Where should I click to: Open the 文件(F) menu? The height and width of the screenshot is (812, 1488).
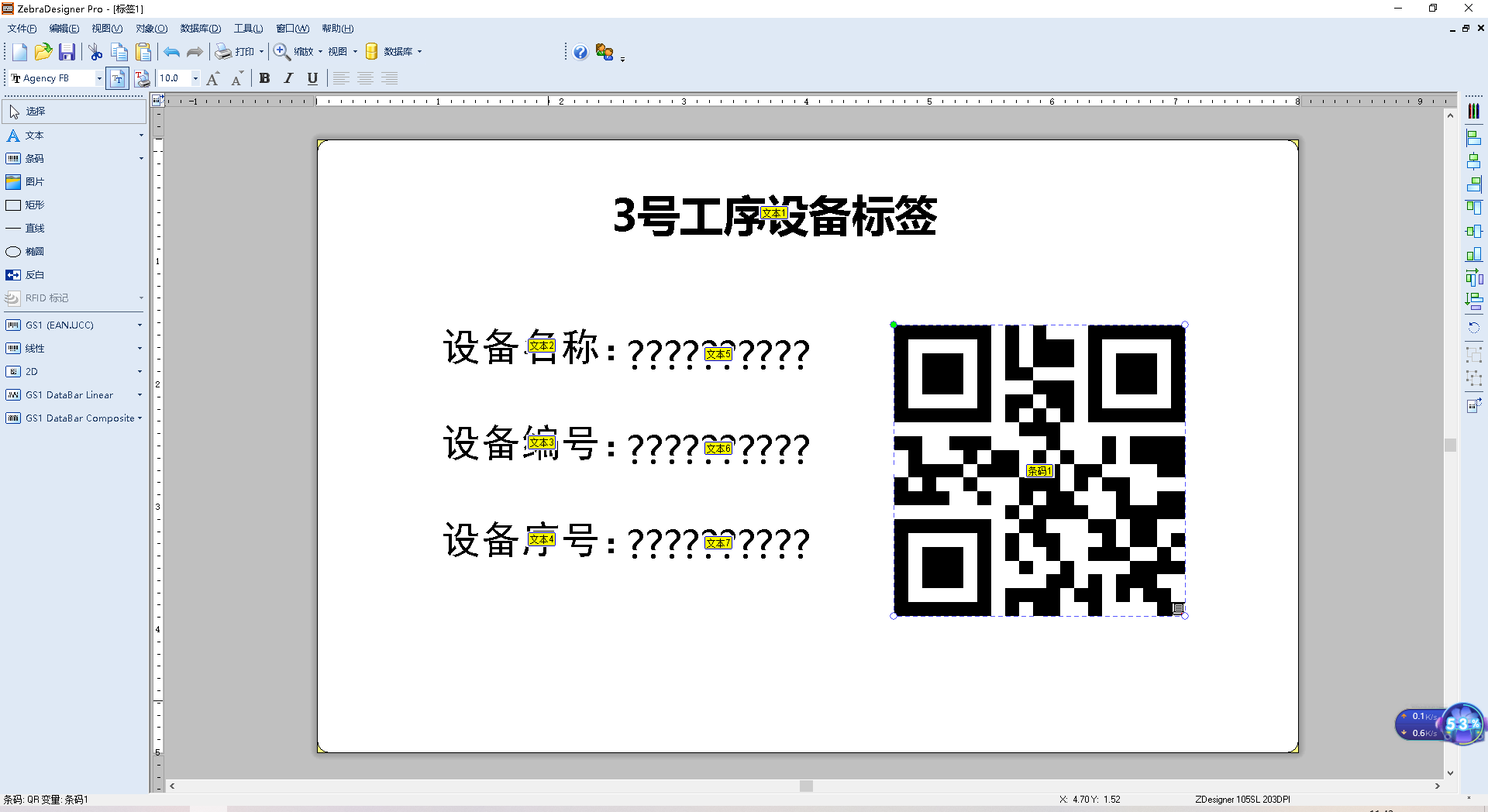pos(22,29)
